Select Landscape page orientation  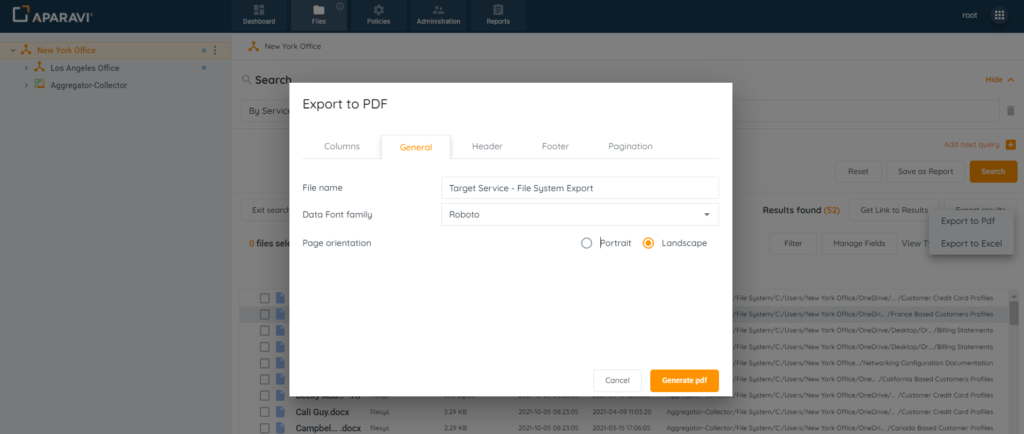coord(648,243)
